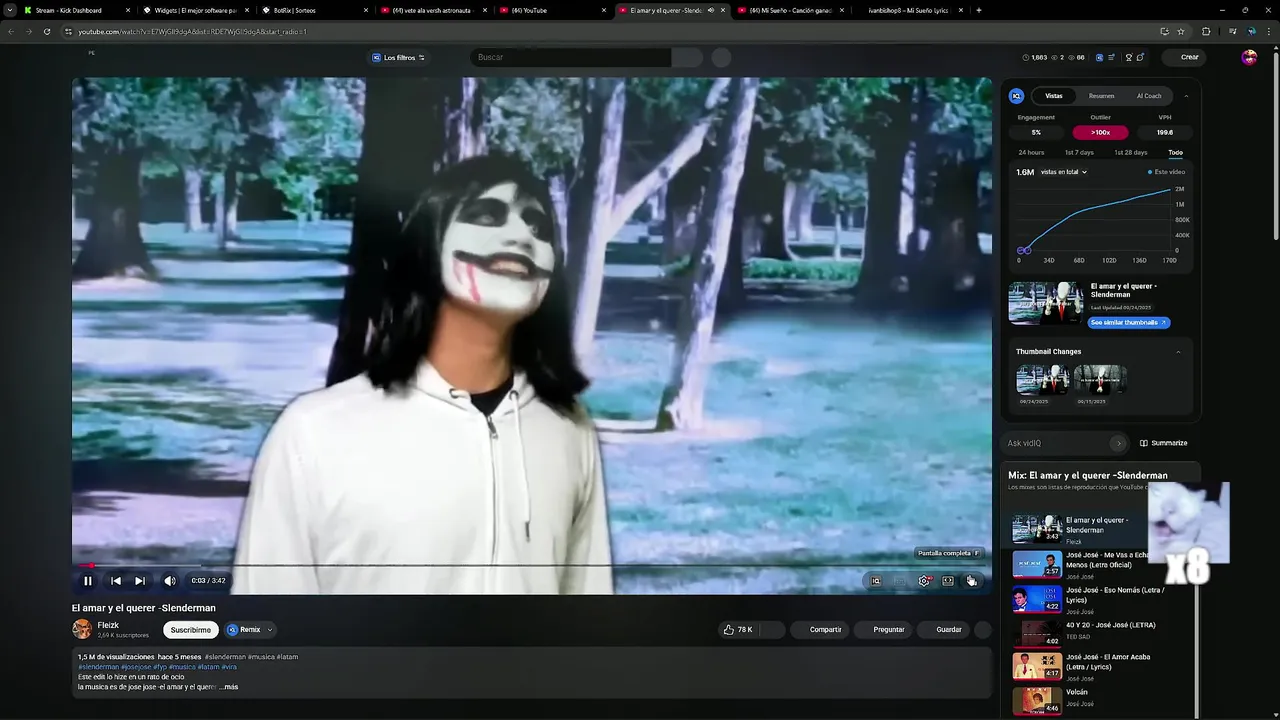Image resolution: width=1280 pixels, height=720 pixels.
Task: Enter full screen mode
Action: [972, 581]
